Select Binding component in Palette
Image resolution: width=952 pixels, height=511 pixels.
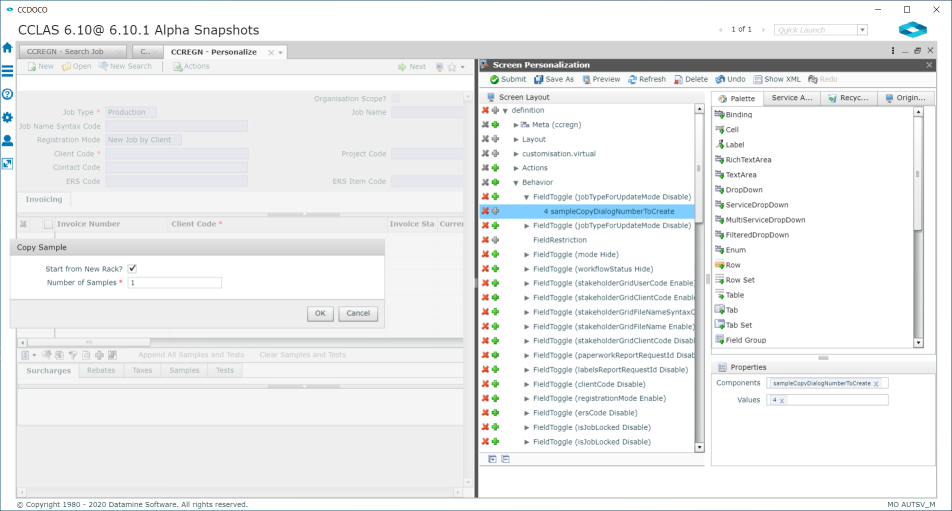[733, 115]
